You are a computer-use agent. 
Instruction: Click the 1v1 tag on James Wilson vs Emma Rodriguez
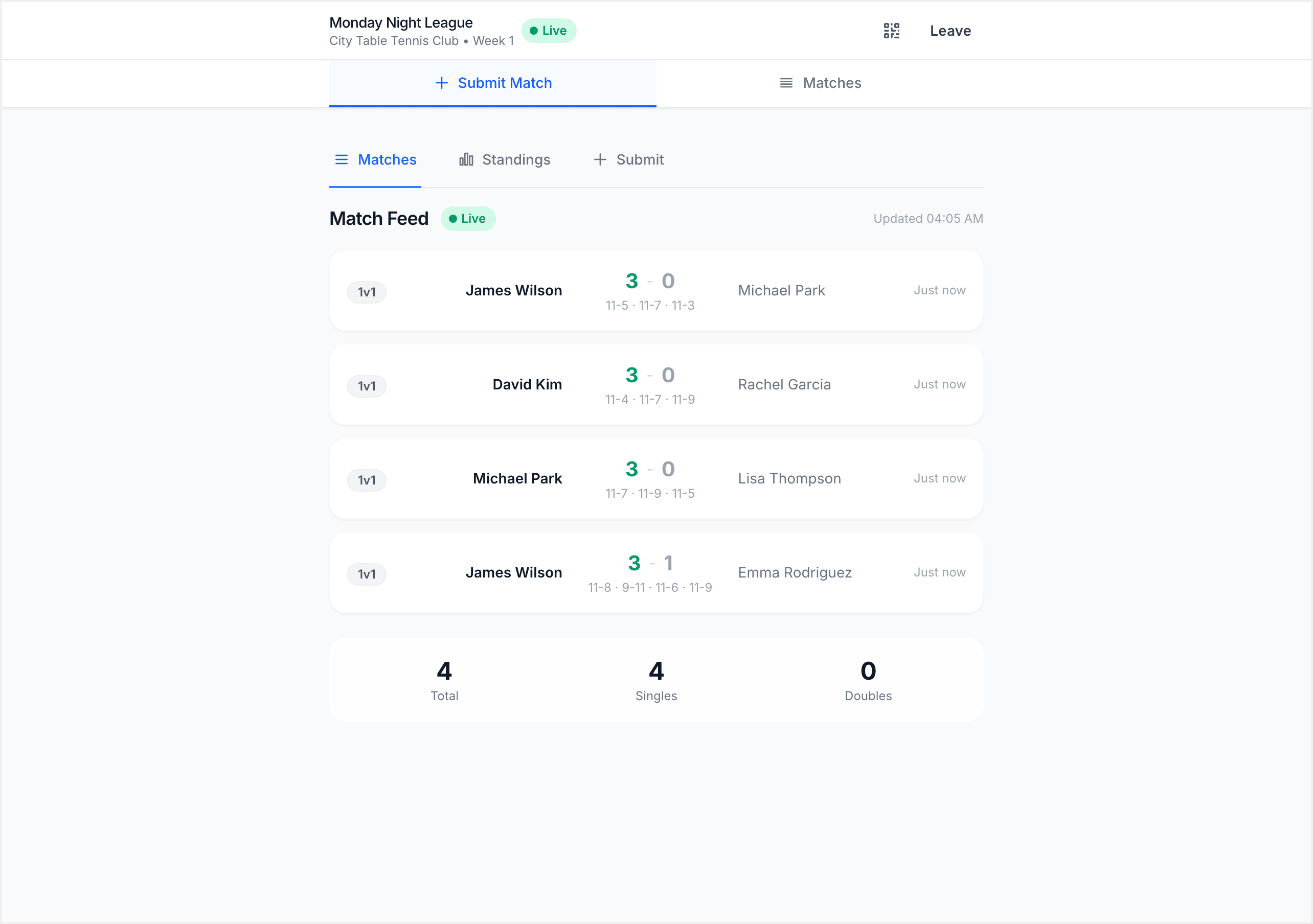(367, 574)
